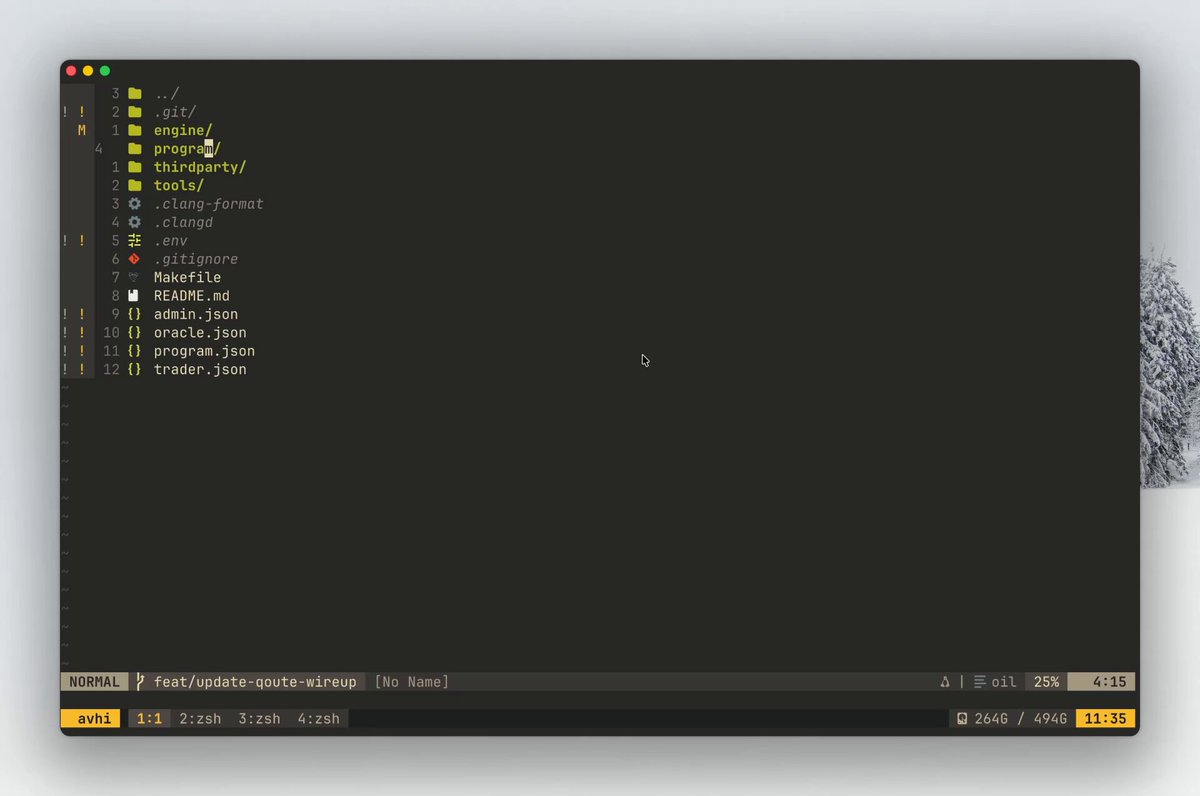Image resolution: width=1200 pixels, height=796 pixels.
Task: Click the git branch icon in statusline
Action: click(x=141, y=682)
